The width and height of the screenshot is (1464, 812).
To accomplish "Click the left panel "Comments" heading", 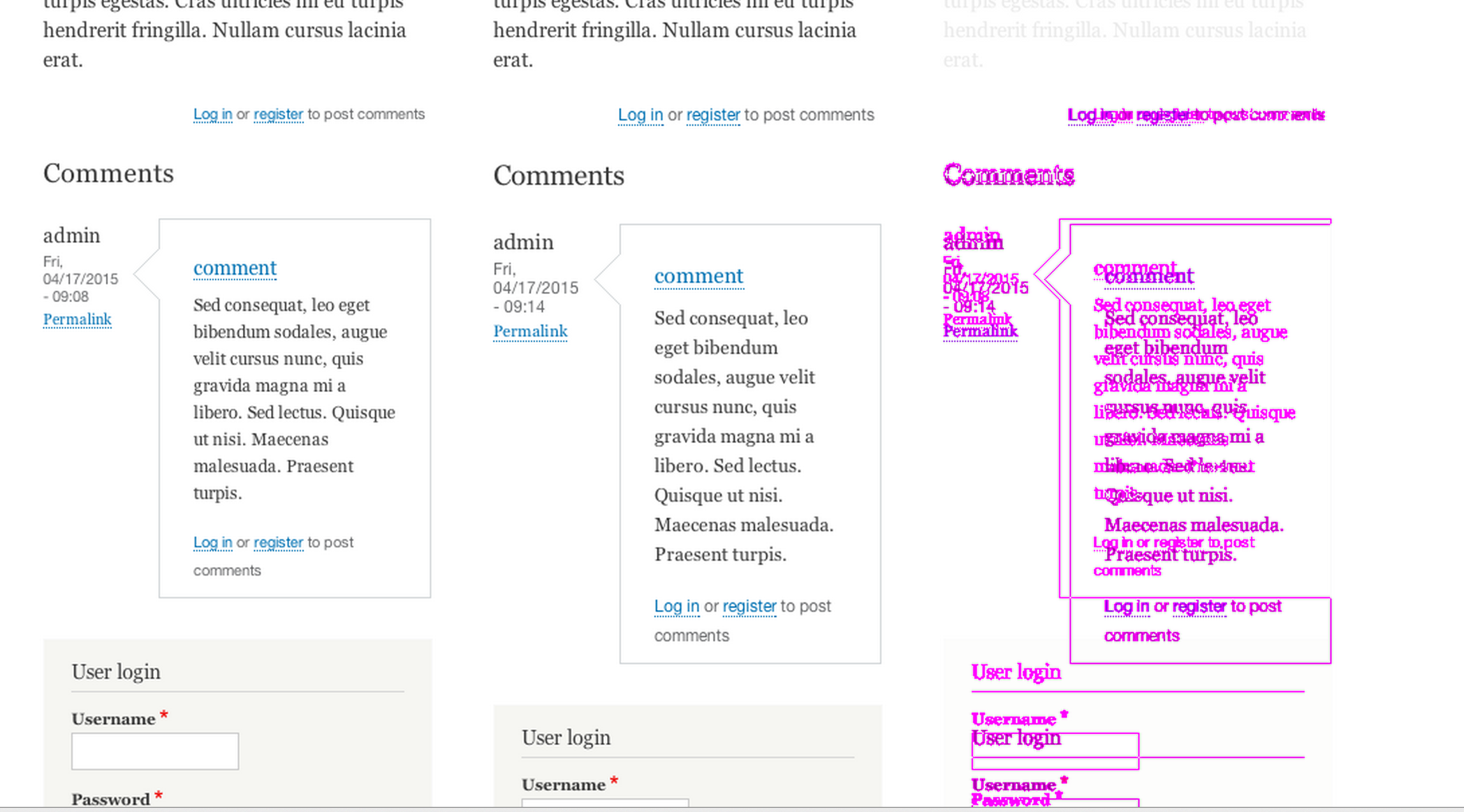I will pyautogui.click(x=108, y=174).
